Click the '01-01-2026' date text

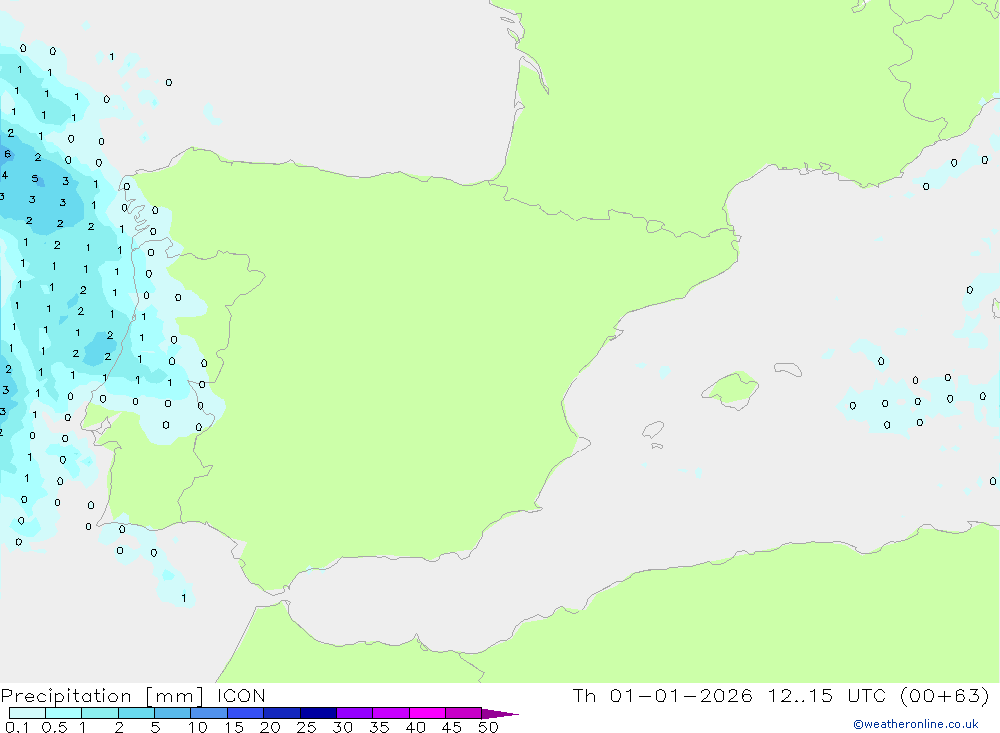pyautogui.click(x=681, y=695)
